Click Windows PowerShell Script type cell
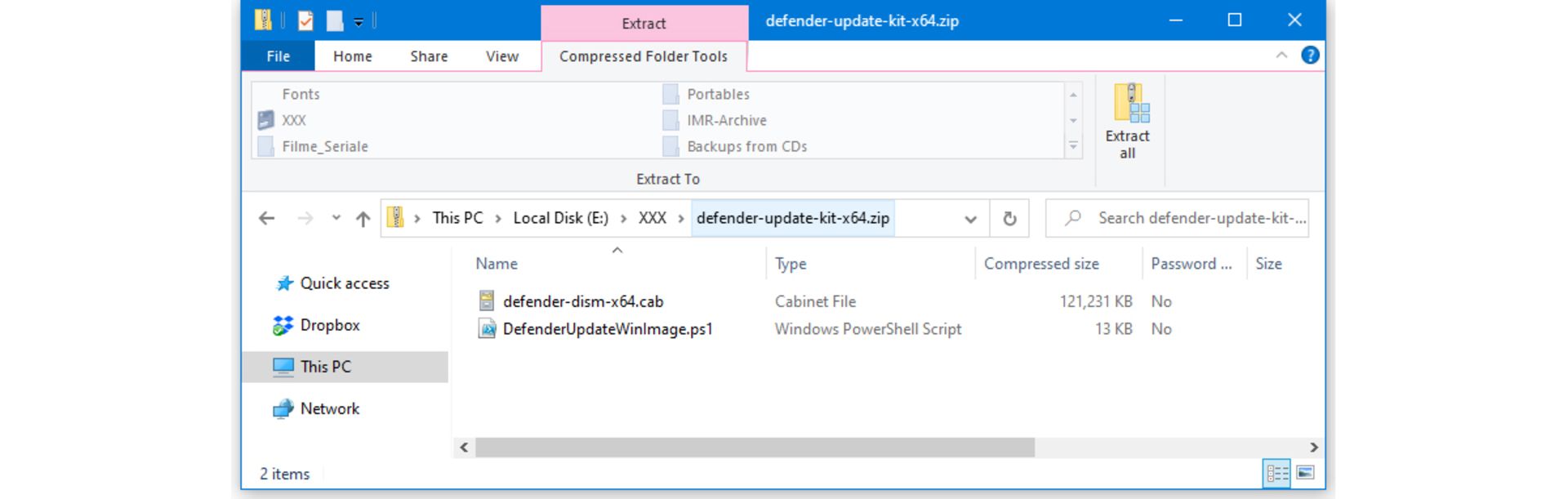 868,329
